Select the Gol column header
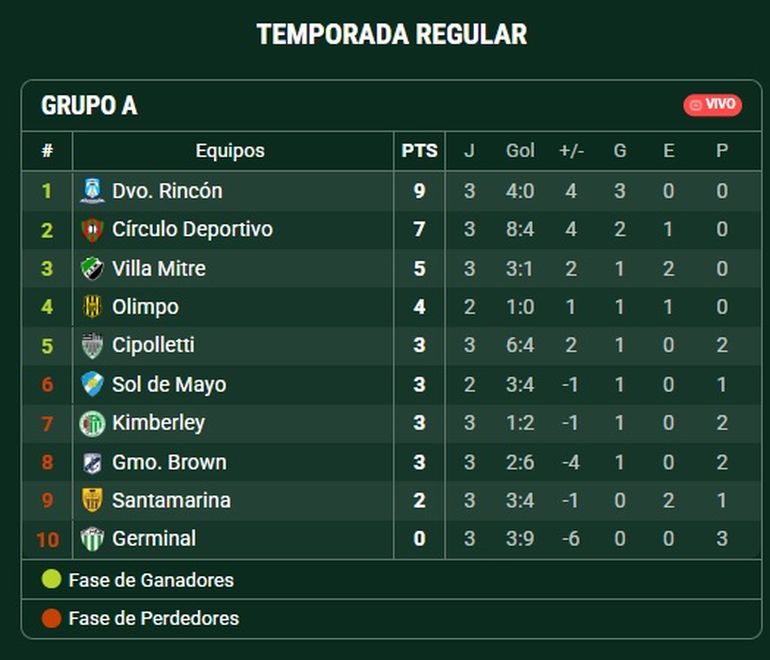The width and height of the screenshot is (770, 660). coord(520,151)
